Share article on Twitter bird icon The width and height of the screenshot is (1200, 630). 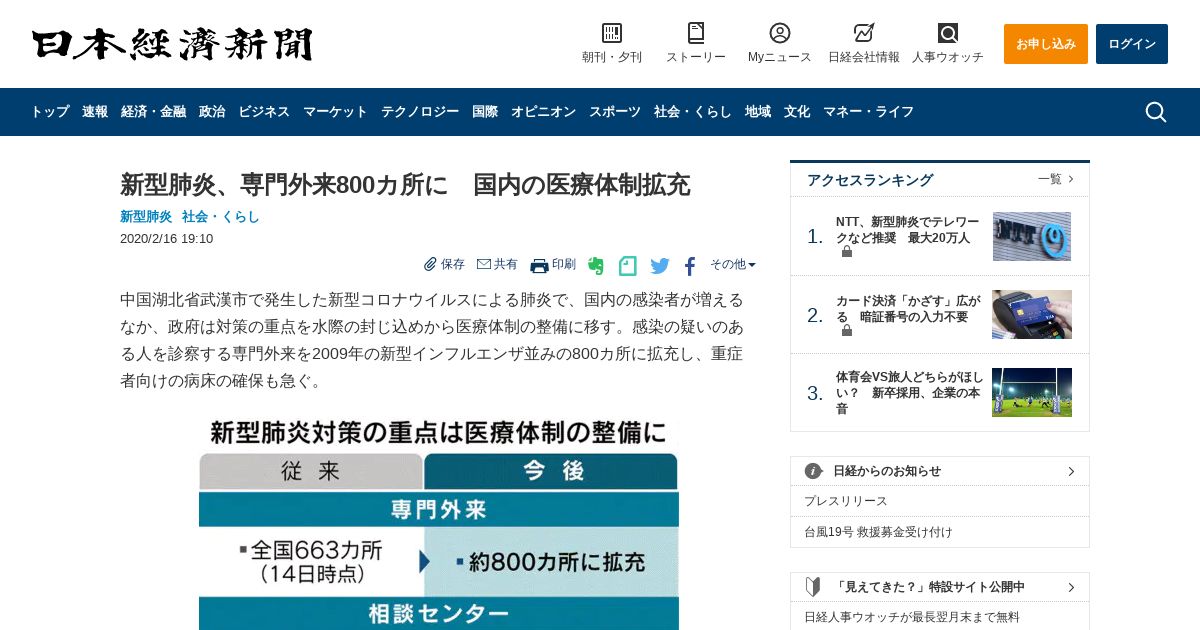point(660,266)
